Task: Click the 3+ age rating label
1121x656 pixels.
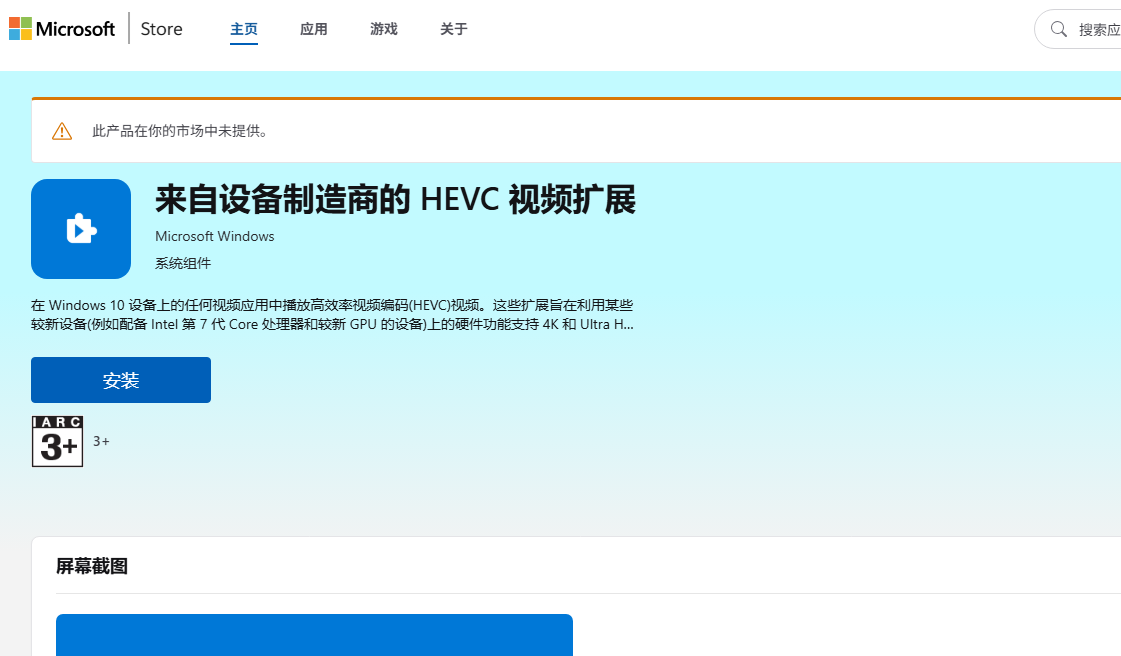Action: tap(102, 442)
